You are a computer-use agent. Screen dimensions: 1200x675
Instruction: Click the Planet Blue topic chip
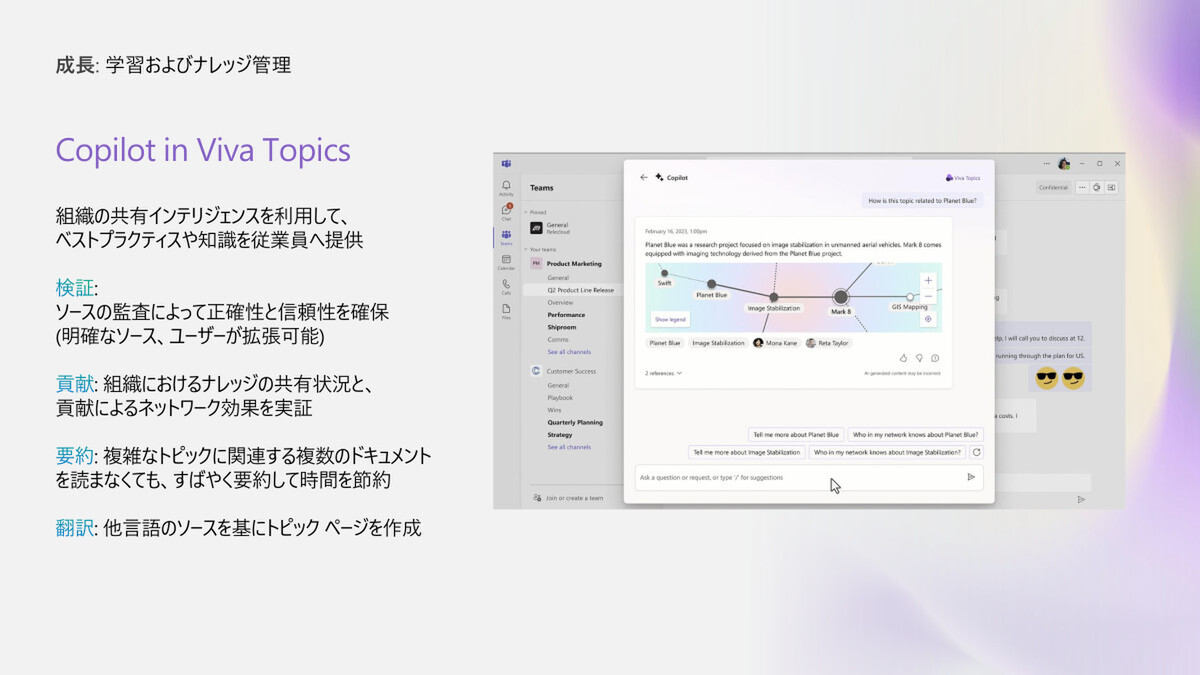pyautogui.click(x=665, y=343)
